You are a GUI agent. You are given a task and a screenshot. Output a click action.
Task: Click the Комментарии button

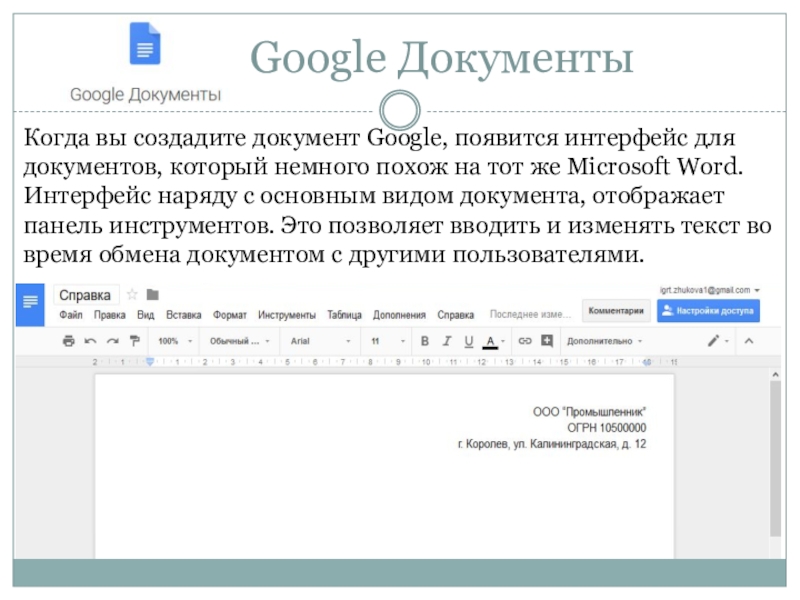coord(615,311)
